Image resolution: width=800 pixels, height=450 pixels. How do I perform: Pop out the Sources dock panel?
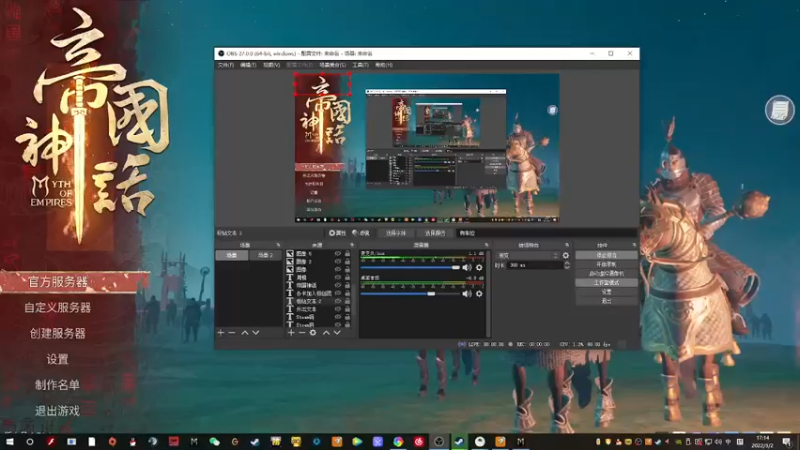coord(352,245)
